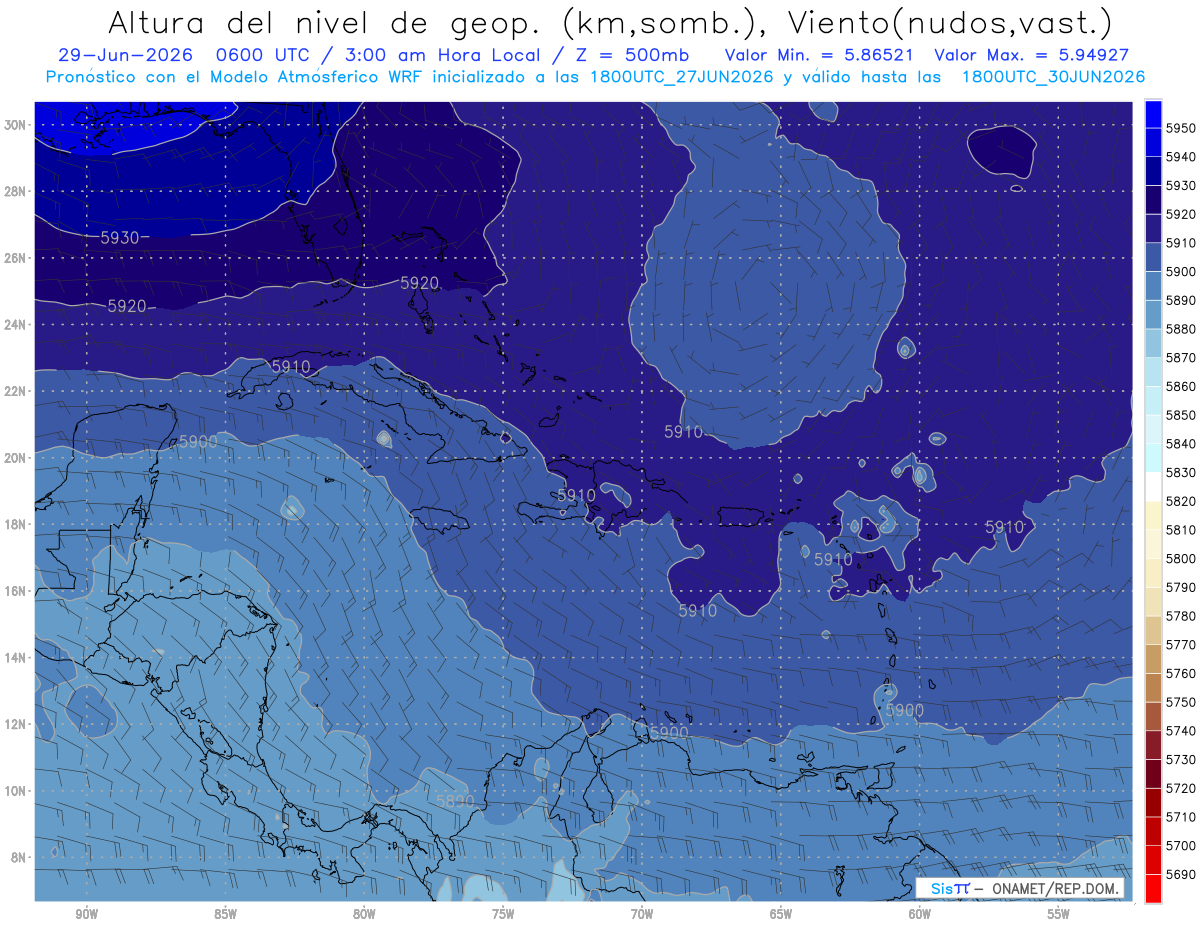This screenshot has width=1200, height=927.
Task: Select the valid-until time '1800UTC_30JUN2026'
Action: click(1053, 77)
